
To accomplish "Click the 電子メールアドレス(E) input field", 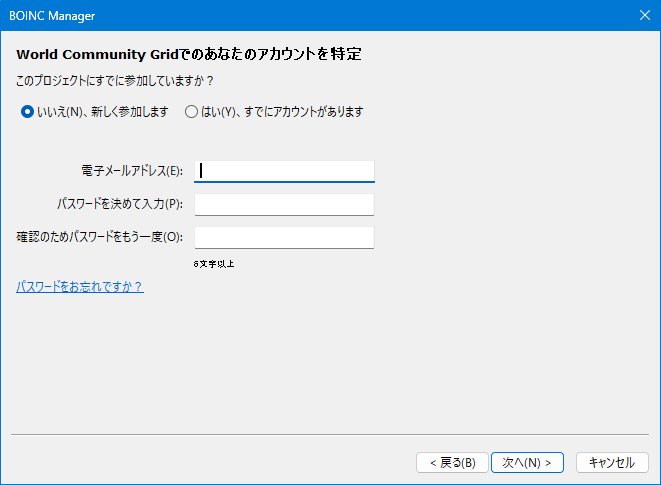I will (x=284, y=171).
